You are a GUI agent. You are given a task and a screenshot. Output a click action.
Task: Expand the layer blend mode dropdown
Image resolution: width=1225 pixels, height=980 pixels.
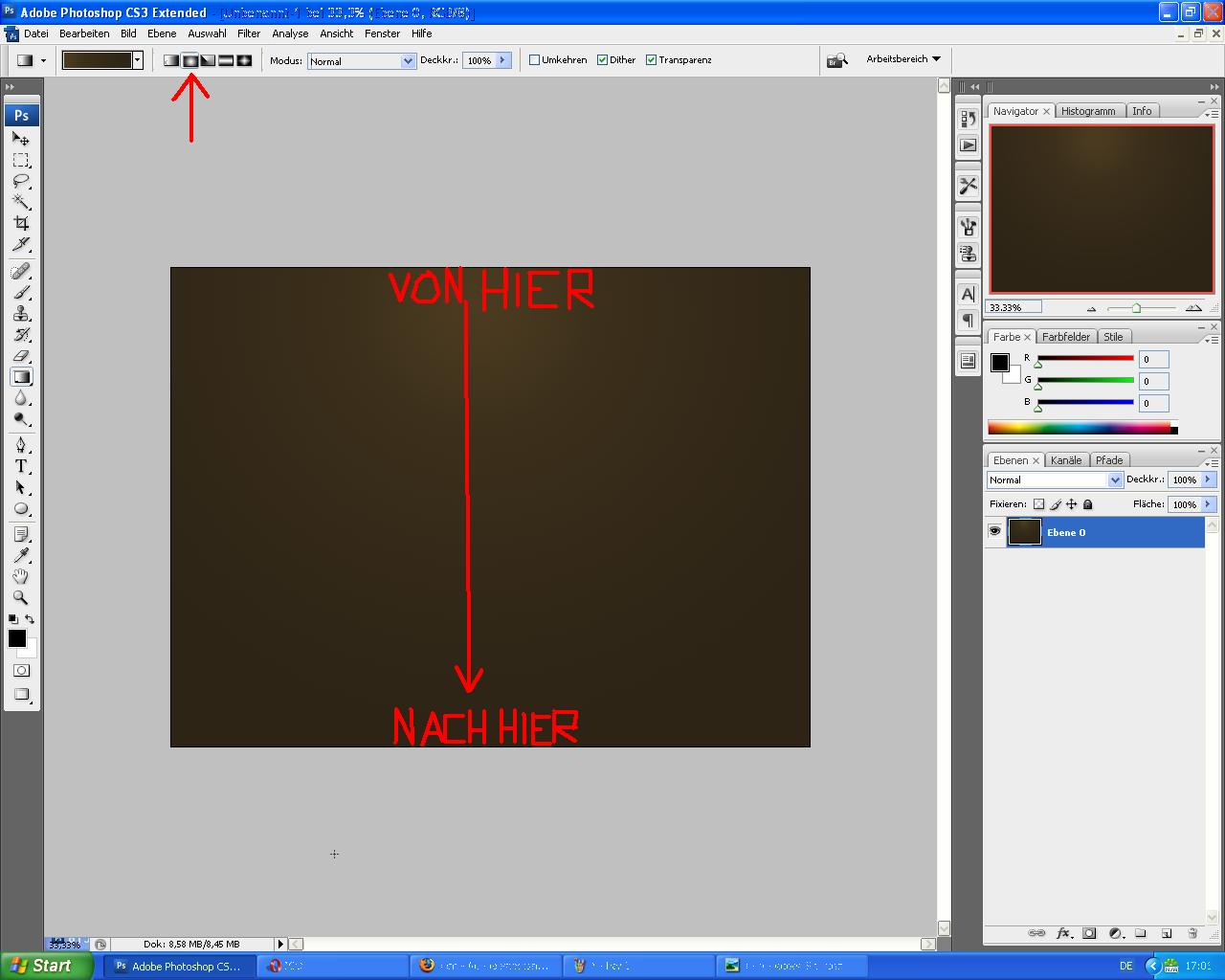tap(1114, 480)
